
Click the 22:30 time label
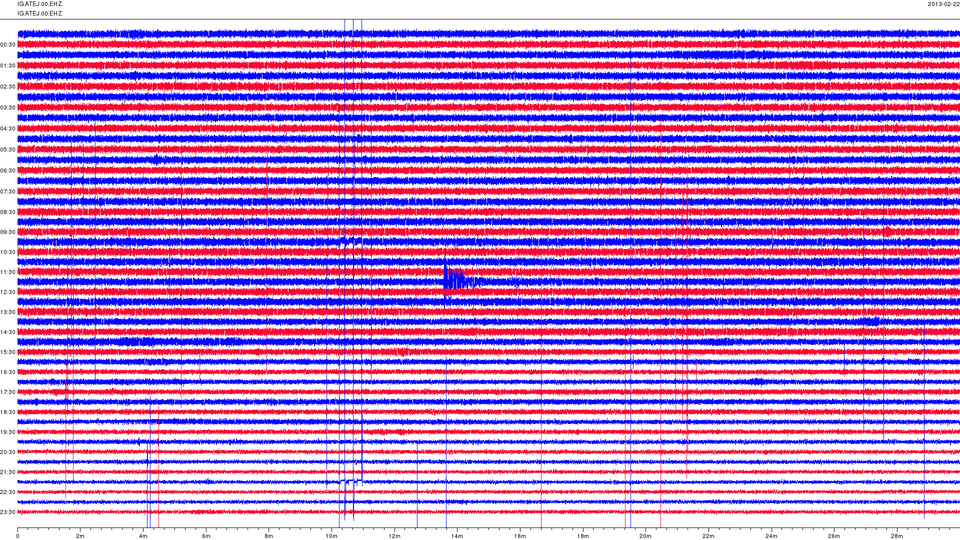coord(8,492)
